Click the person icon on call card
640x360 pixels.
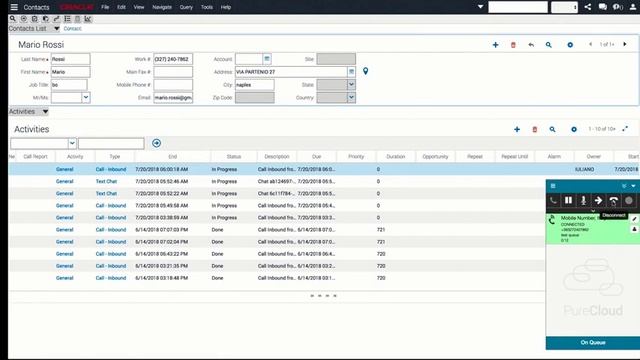tap(634, 229)
